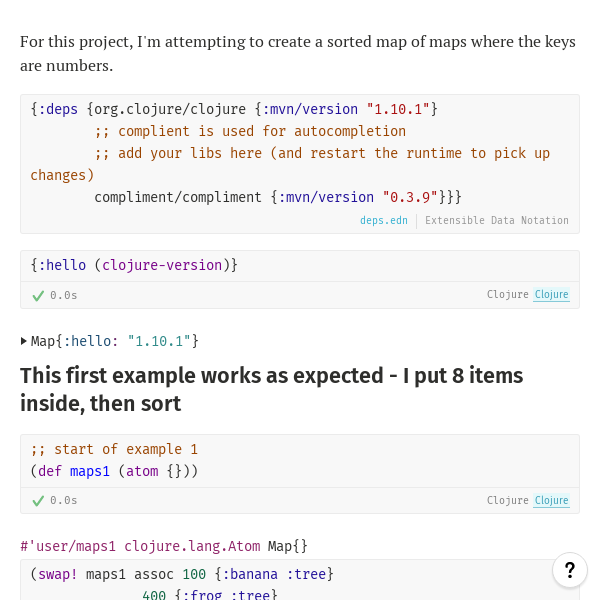This screenshot has width=600, height=600.
Task: Place cursor in the deps.edn code block
Action: tap(300, 153)
